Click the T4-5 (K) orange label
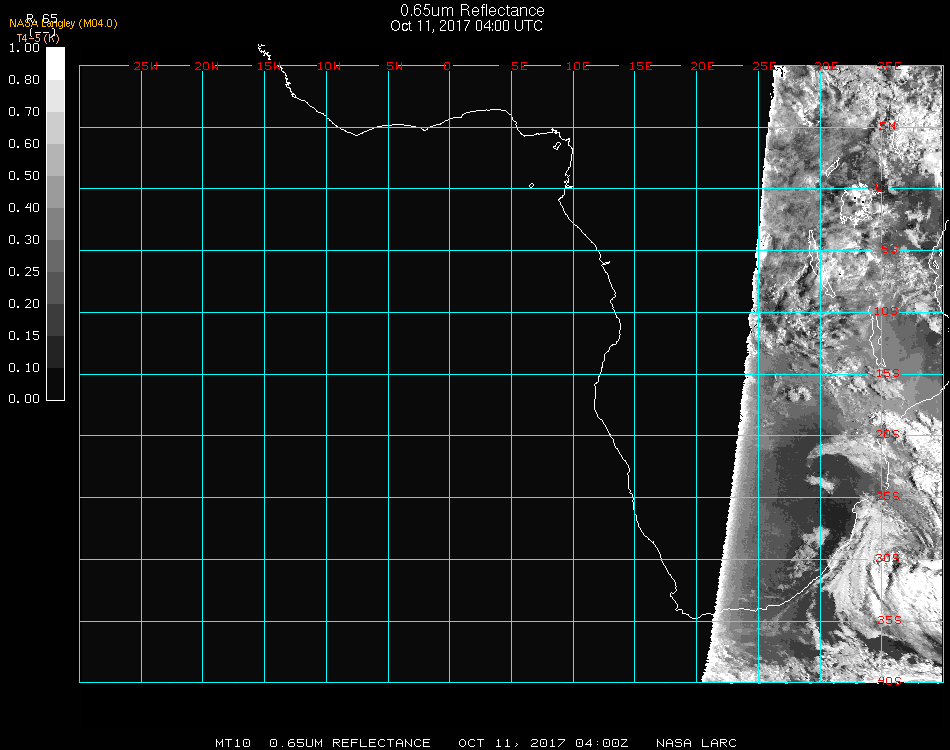This screenshot has width=950, height=750. click(37, 38)
